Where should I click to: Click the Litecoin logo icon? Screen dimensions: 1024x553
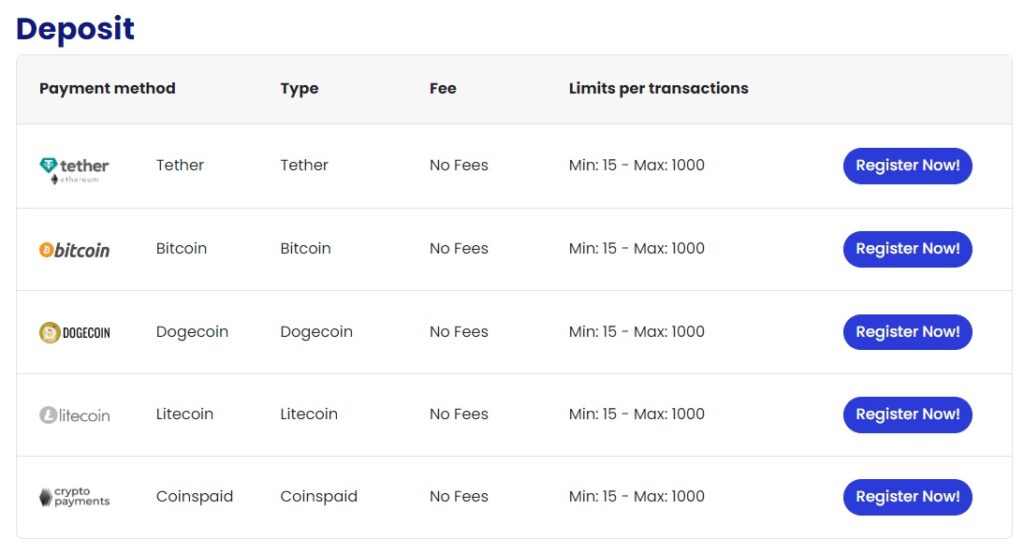tap(74, 415)
